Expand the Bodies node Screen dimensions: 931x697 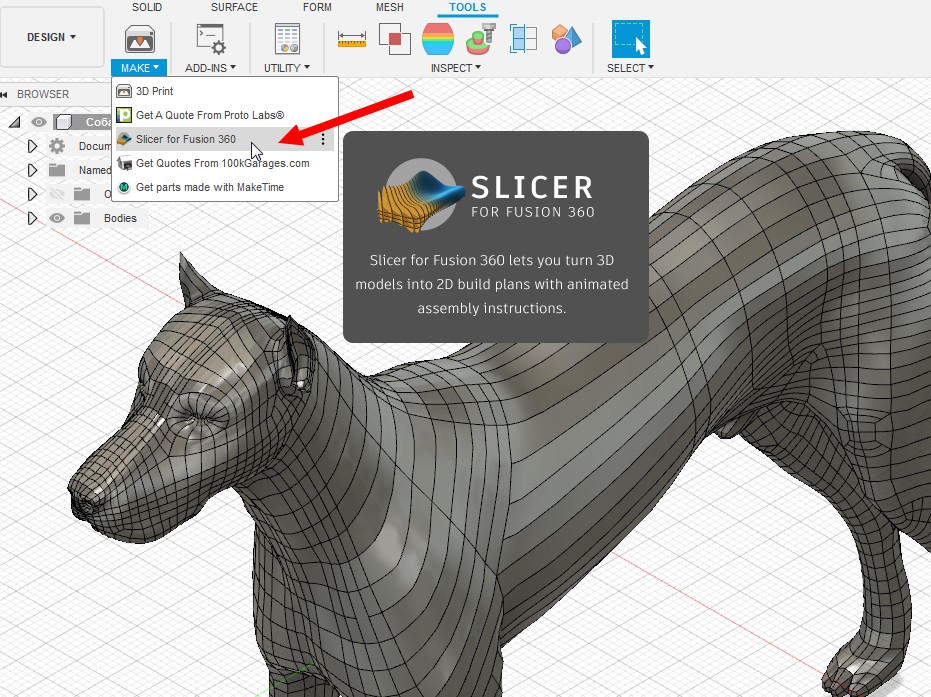tap(32, 218)
